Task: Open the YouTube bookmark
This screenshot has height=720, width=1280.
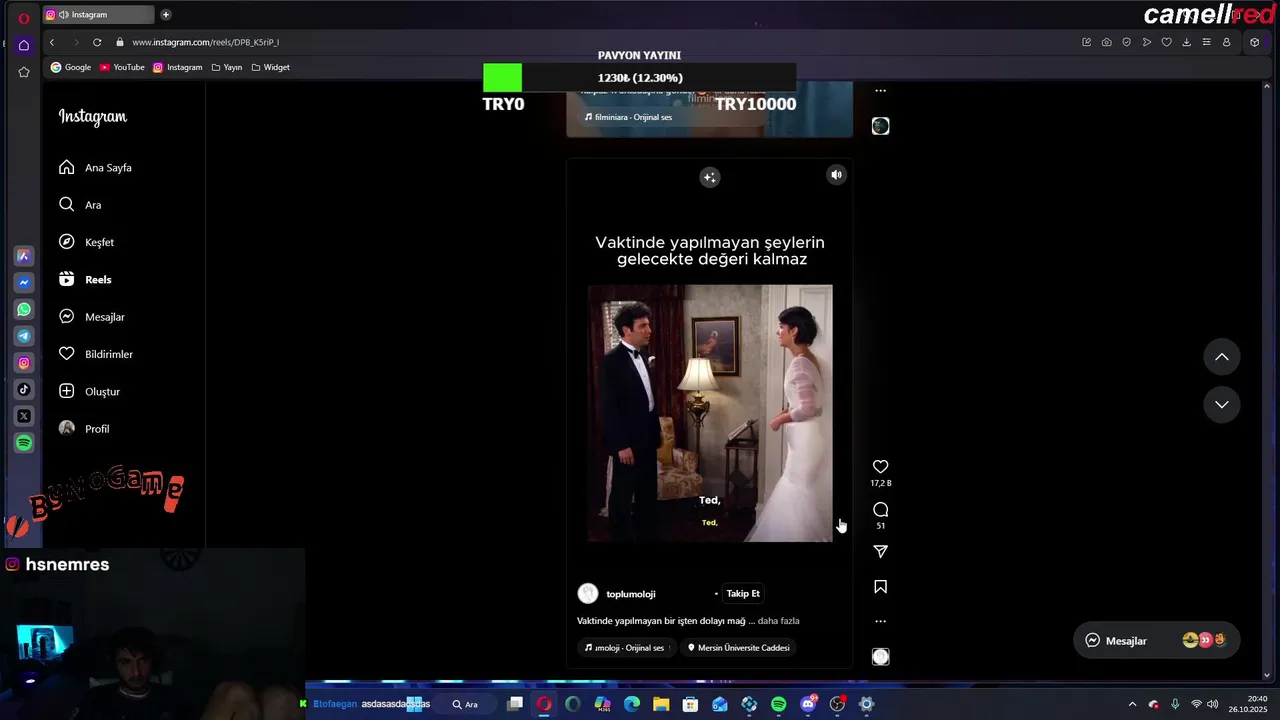Action: 122,67
